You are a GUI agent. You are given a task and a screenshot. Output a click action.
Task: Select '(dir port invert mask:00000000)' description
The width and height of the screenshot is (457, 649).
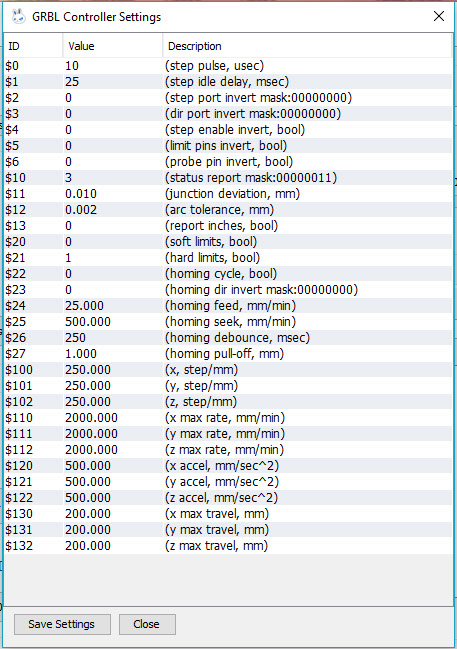pos(253,114)
